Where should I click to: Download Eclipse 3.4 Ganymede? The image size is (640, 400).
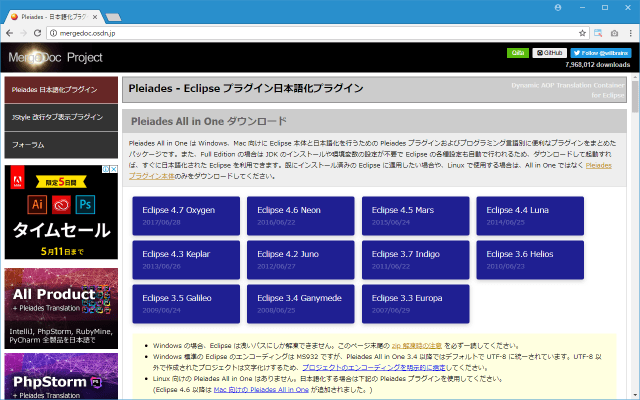(301, 304)
